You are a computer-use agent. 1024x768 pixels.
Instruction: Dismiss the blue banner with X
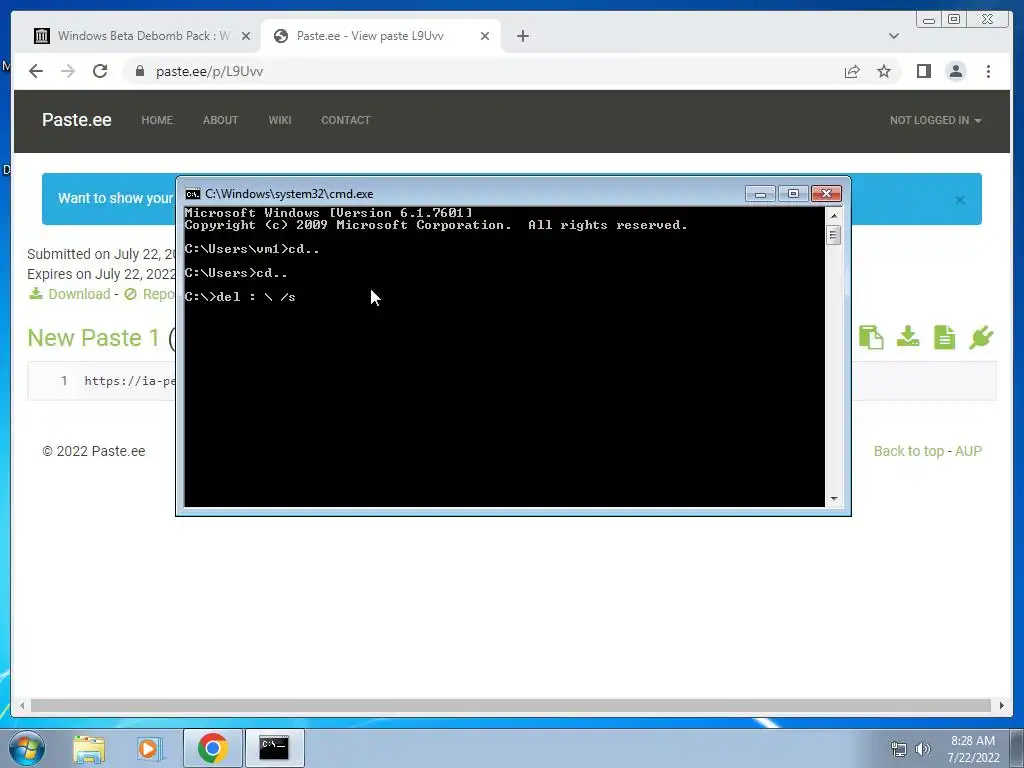(960, 200)
